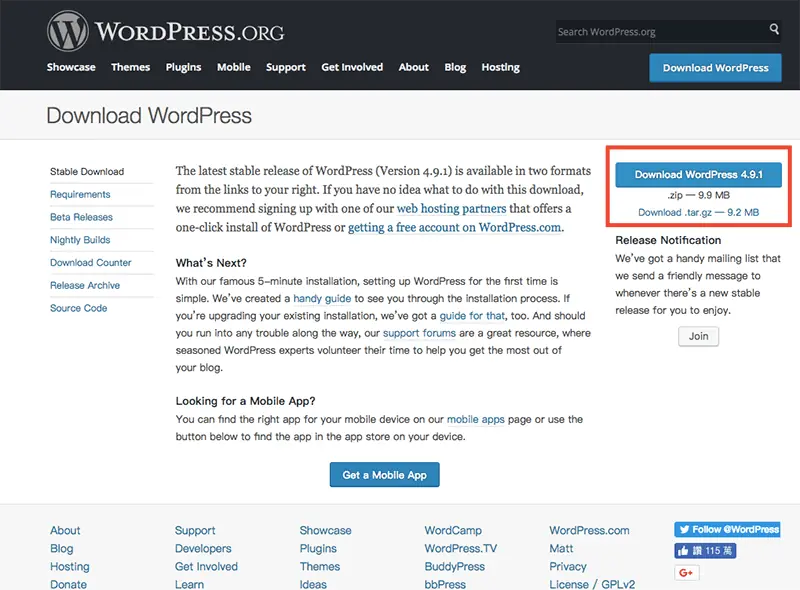Screen dimensions: 800x590
Task: Click getting a free account on WordPress.com
Action: [455, 227]
